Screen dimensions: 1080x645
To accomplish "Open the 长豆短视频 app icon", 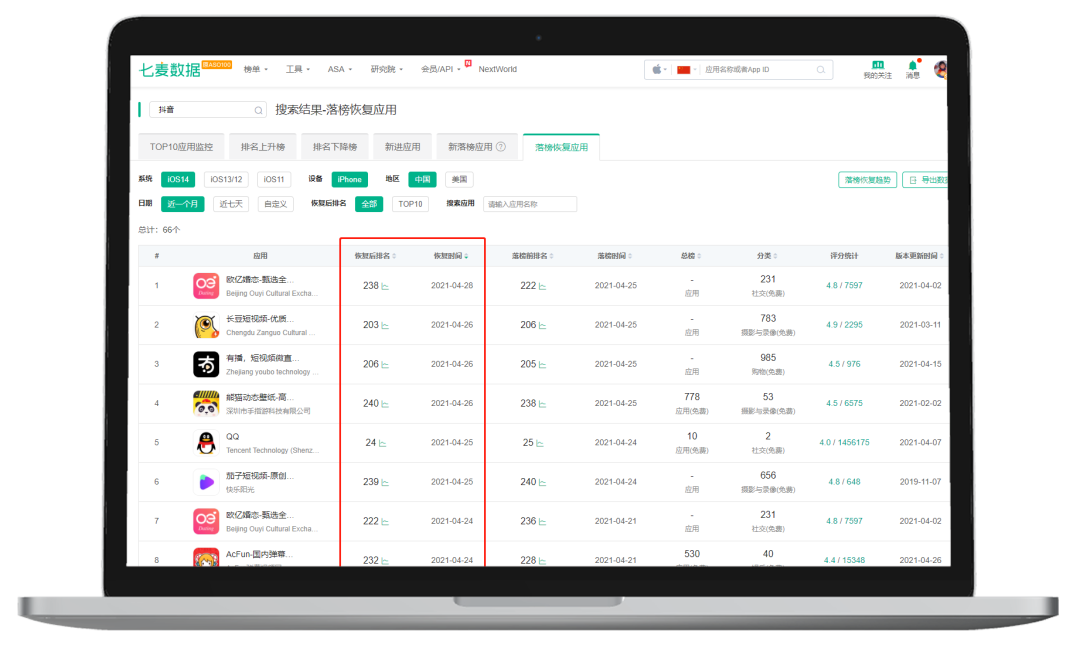I will pyautogui.click(x=206, y=325).
